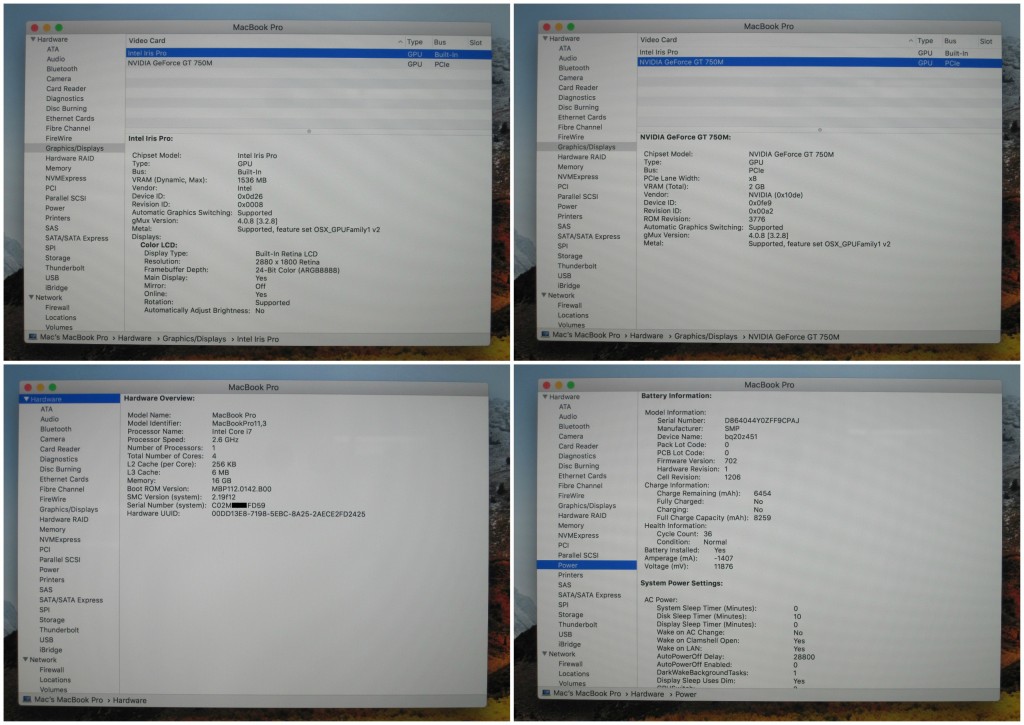Click computer icon in NVIDIA window path bar

(545, 335)
